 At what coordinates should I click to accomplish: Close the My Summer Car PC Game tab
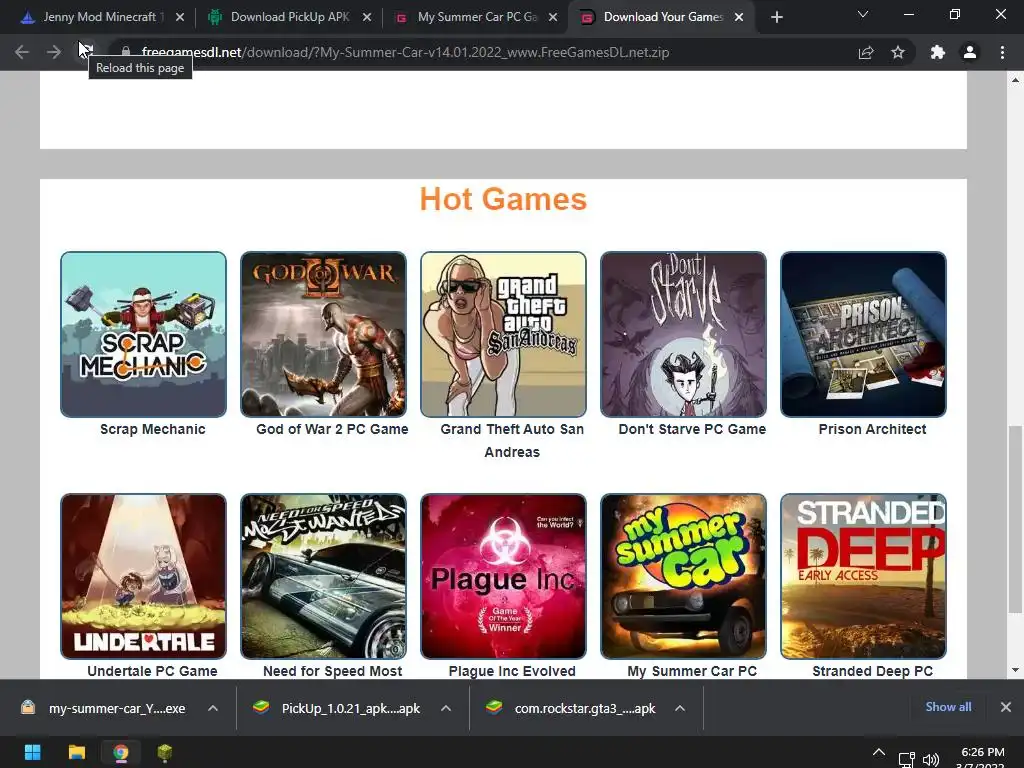(553, 17)
